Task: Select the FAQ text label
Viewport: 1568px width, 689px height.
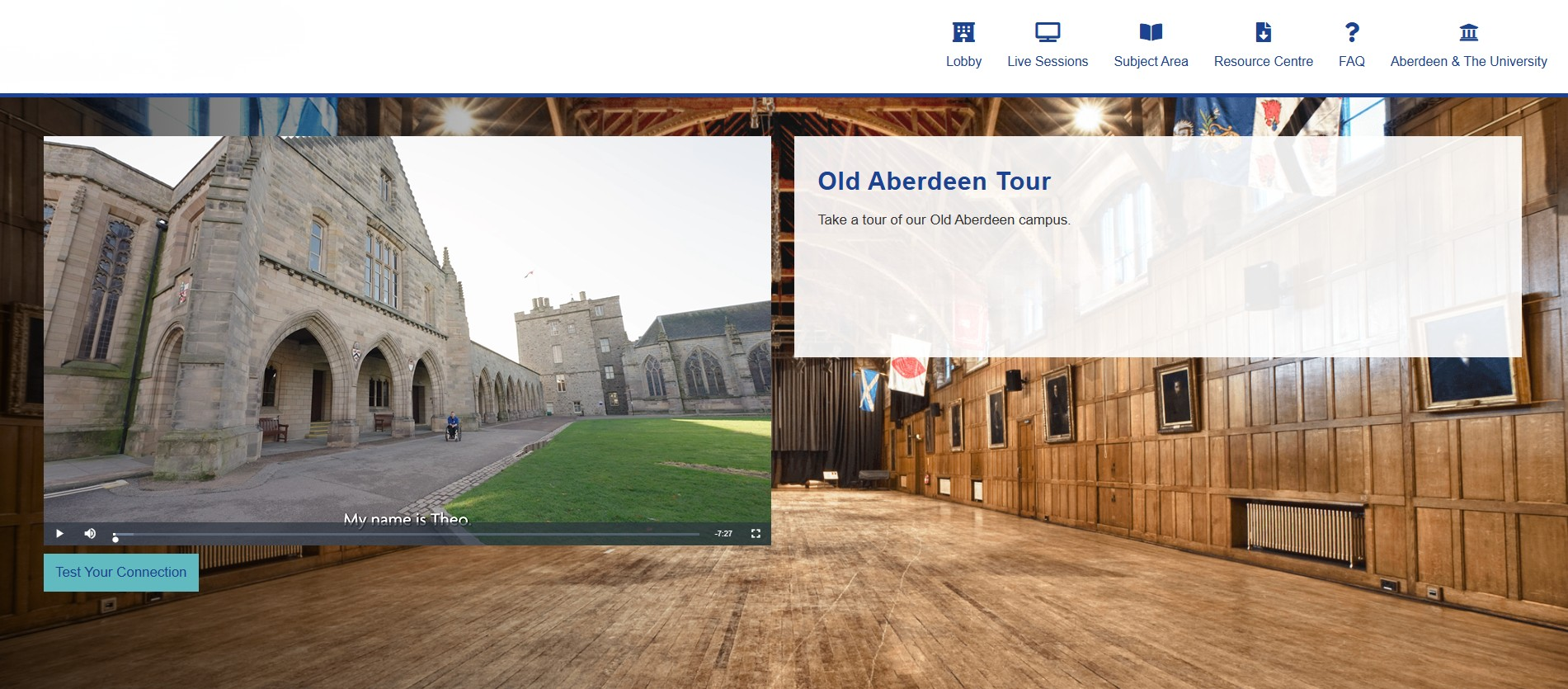Action: [1351, 62]
